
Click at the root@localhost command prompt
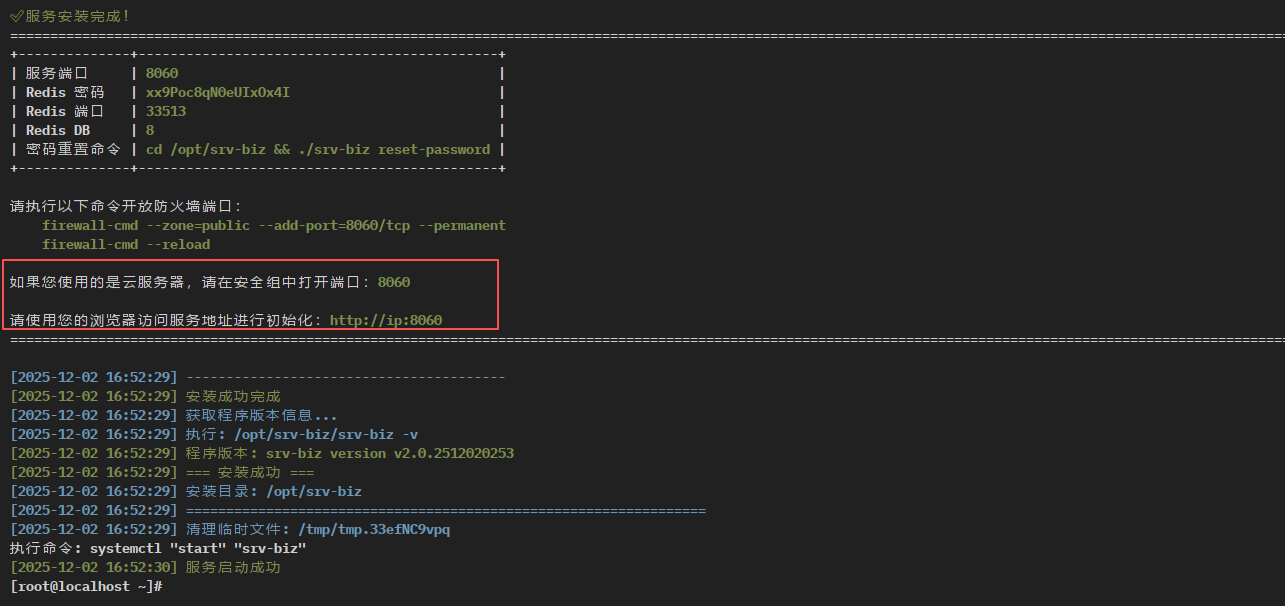pyautogui.click(x=86, y=586)
